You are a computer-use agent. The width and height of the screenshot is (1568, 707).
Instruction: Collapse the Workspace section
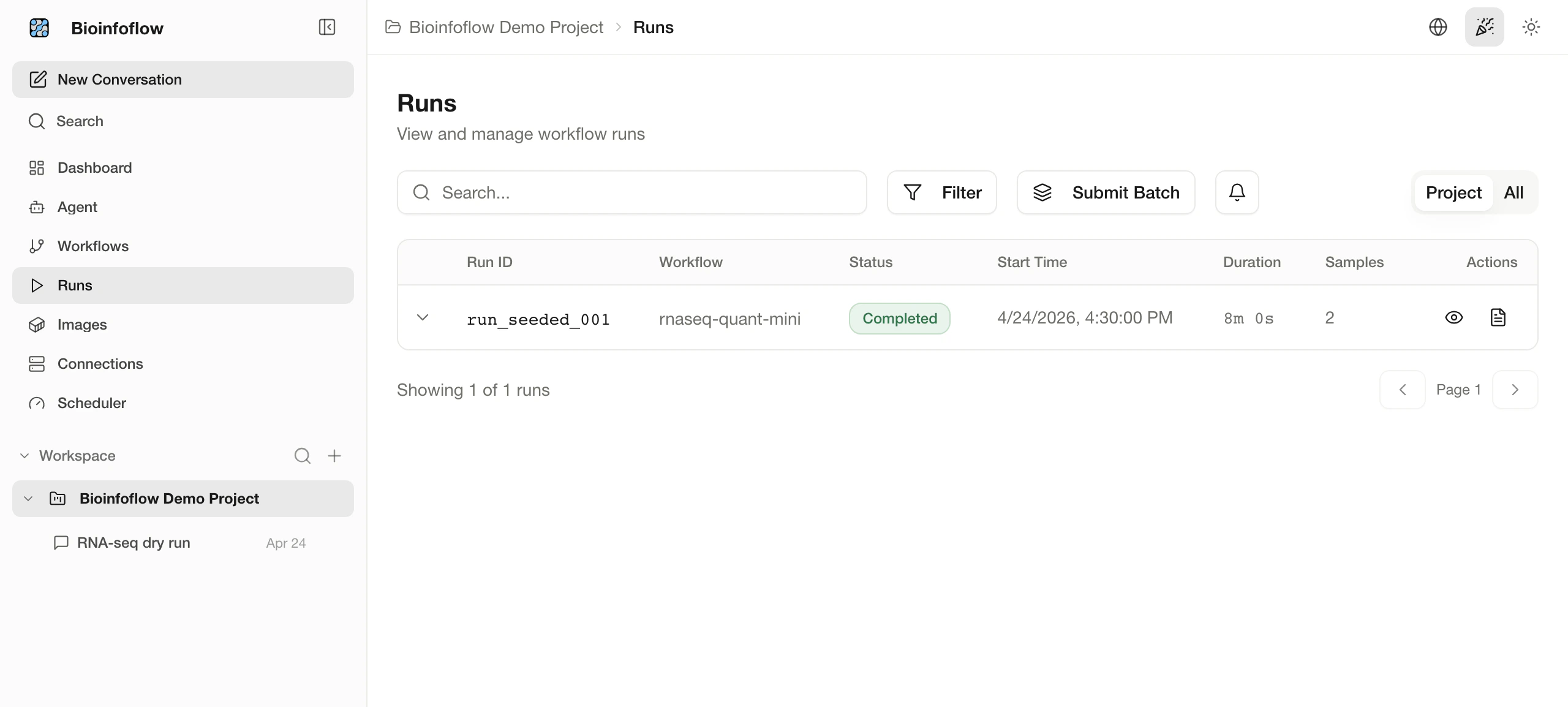[24, 456]
